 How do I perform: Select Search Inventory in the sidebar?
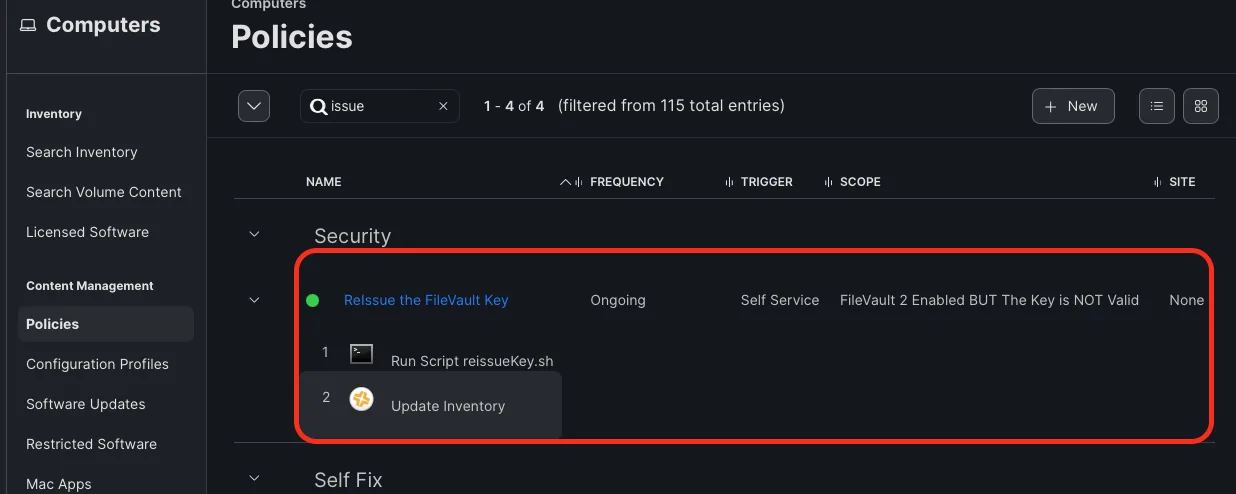[82, 152]
